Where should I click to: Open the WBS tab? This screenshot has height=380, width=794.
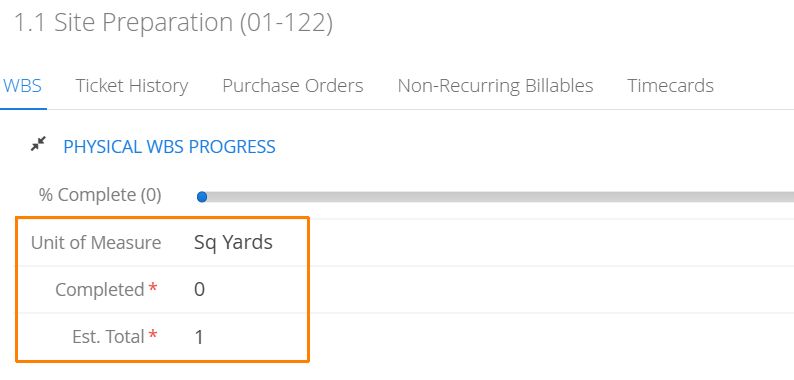point(22,86)
